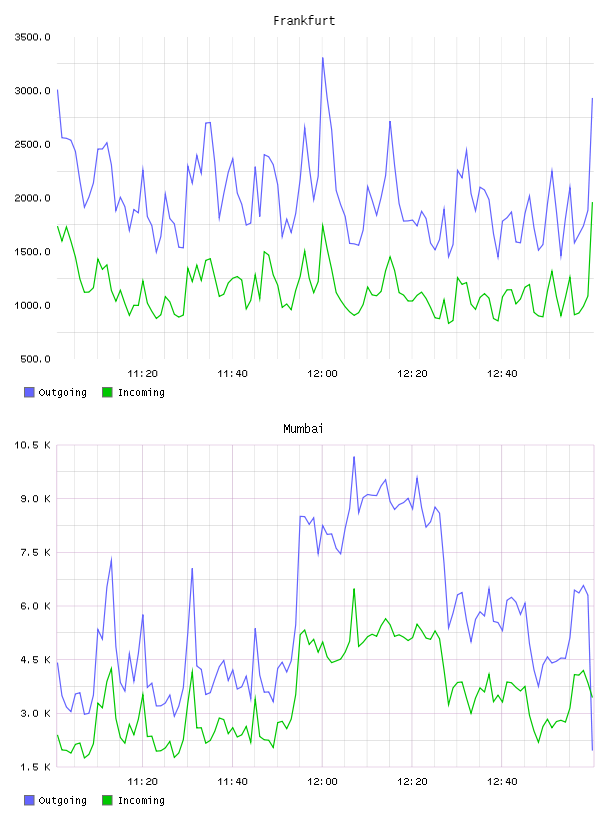Image resolution: width=608 pixels, height=816 pixels.
Task: Click the 11:40 time label under Mumbai chart
Action: (232, 782)
